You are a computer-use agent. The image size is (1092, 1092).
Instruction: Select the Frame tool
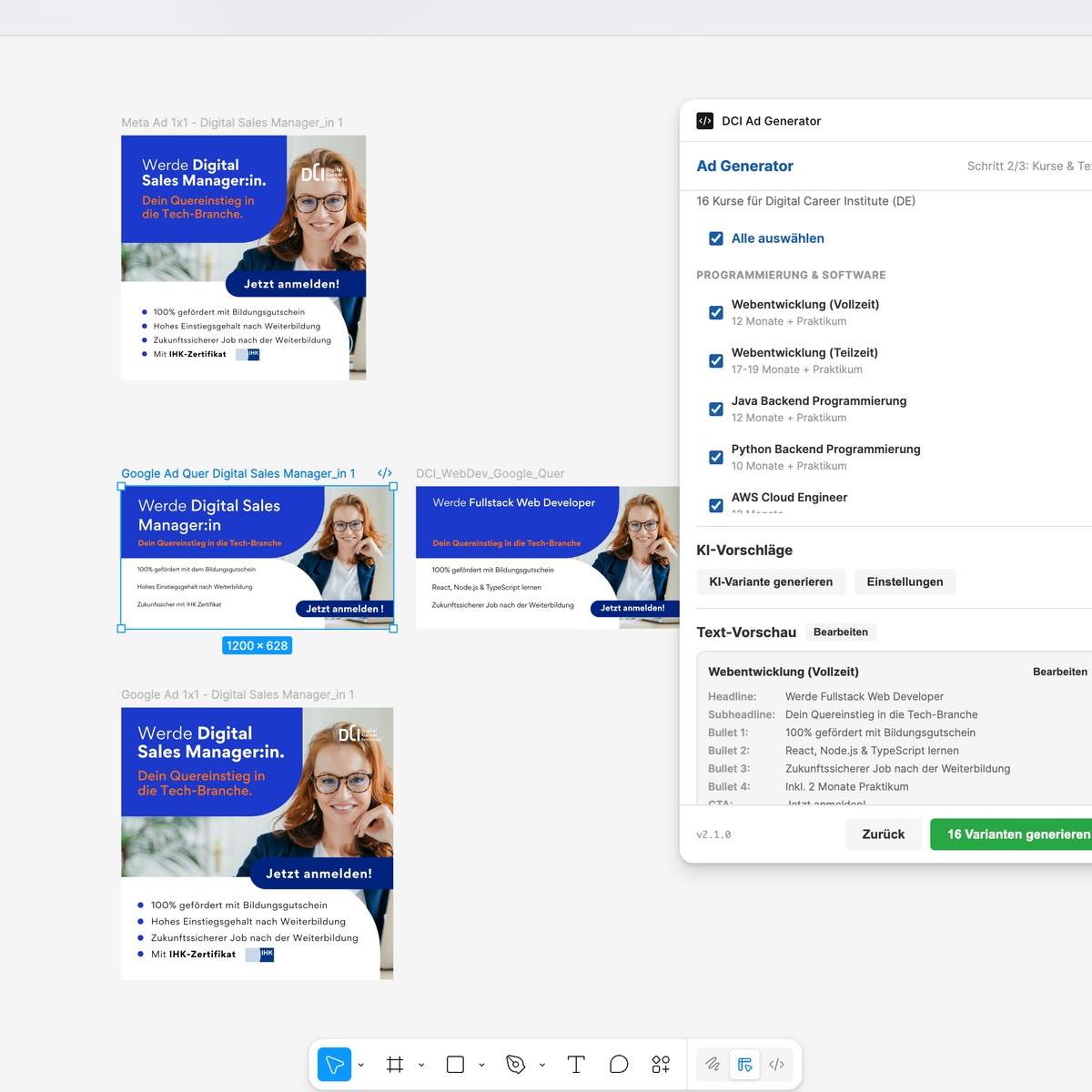click(395, 1064)
